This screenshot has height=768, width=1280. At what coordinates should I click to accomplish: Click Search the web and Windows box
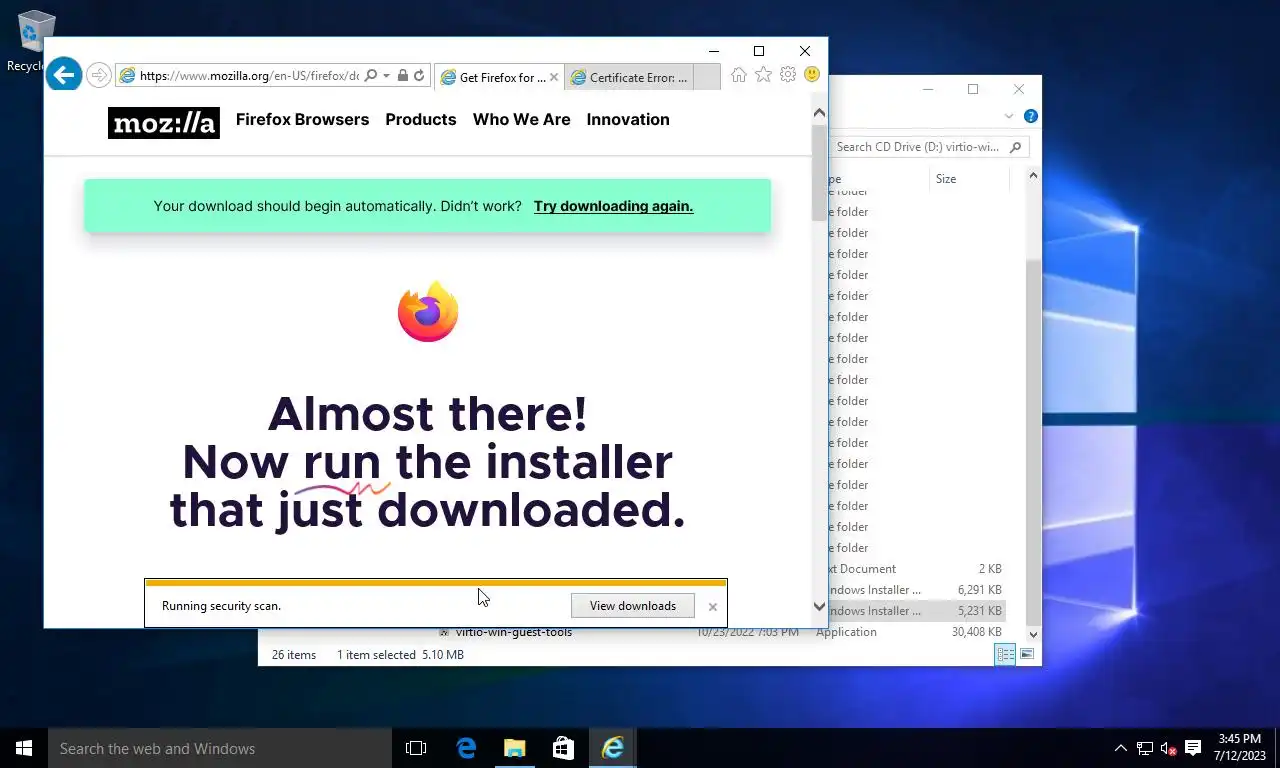coord(220,748)
